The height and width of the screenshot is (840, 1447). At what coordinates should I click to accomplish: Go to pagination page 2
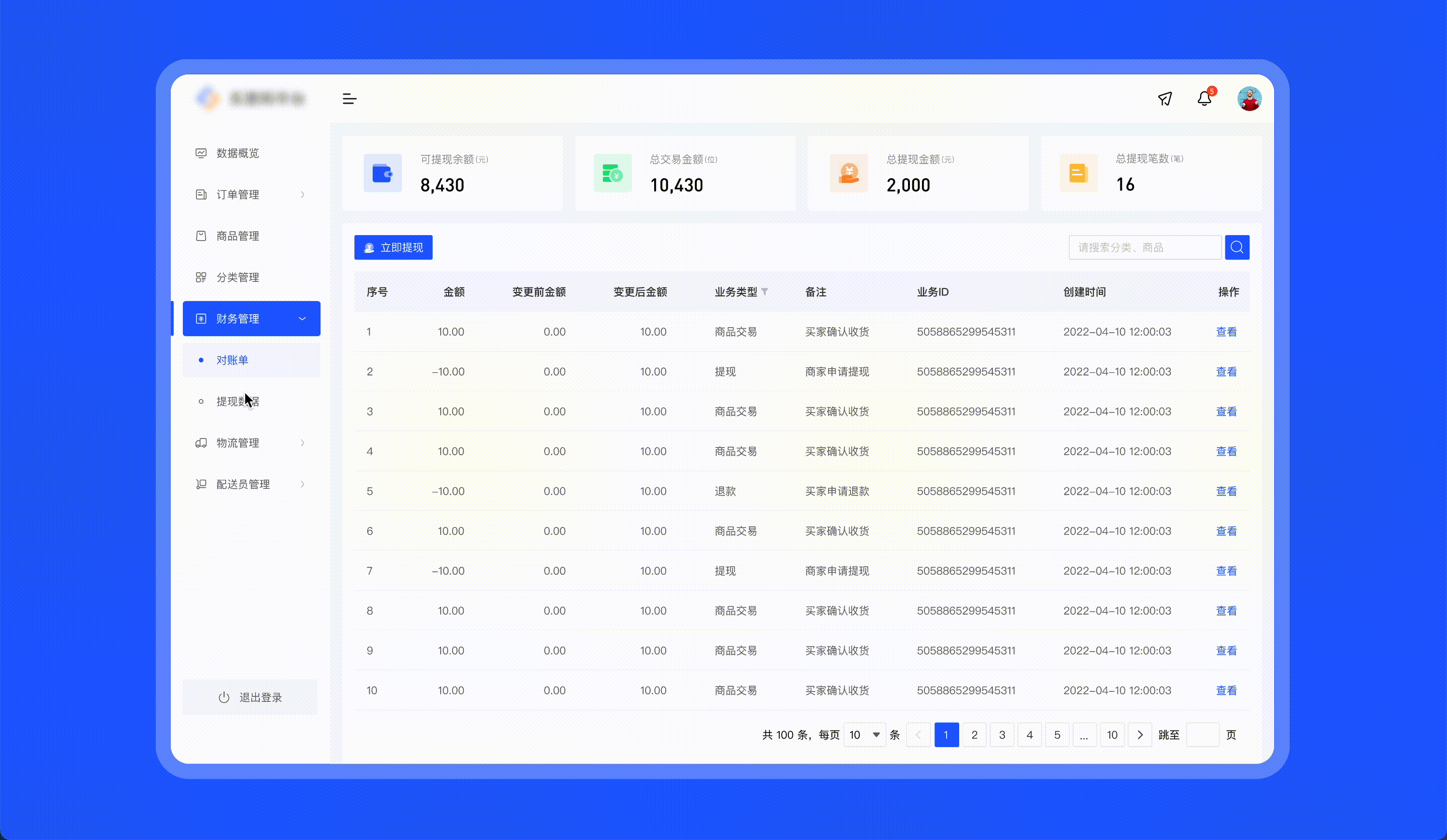tap(974, 734)
